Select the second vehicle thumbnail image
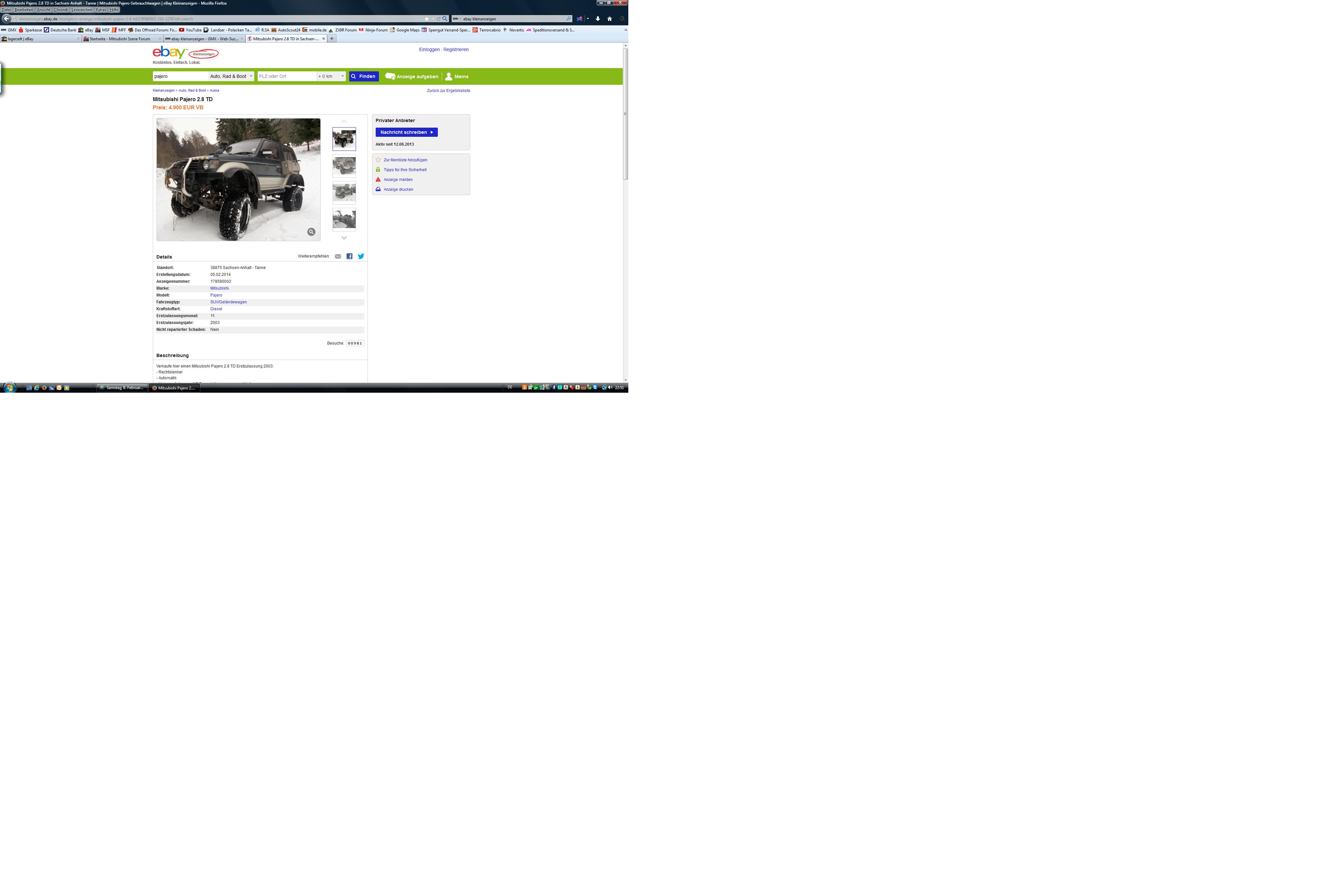Screen dimensions: 1344x896 (344, 166)
